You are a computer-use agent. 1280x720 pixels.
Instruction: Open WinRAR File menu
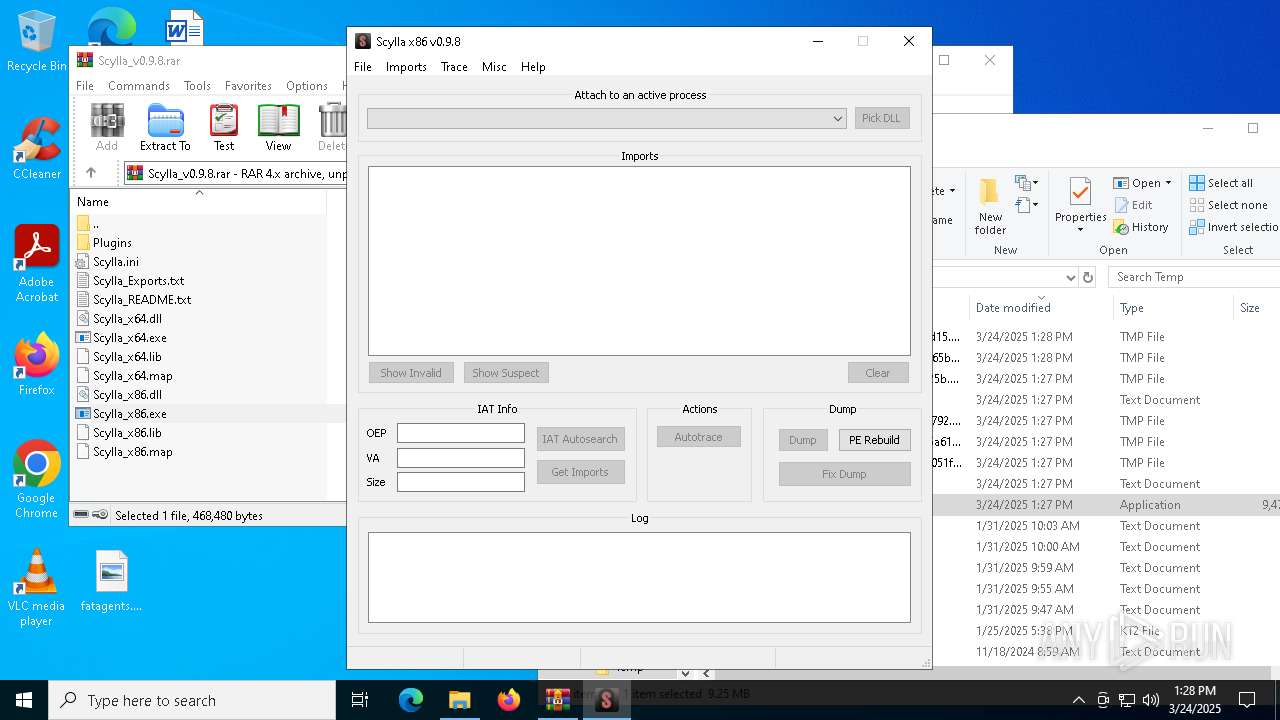pyautogui.click(x=85, y=86)
